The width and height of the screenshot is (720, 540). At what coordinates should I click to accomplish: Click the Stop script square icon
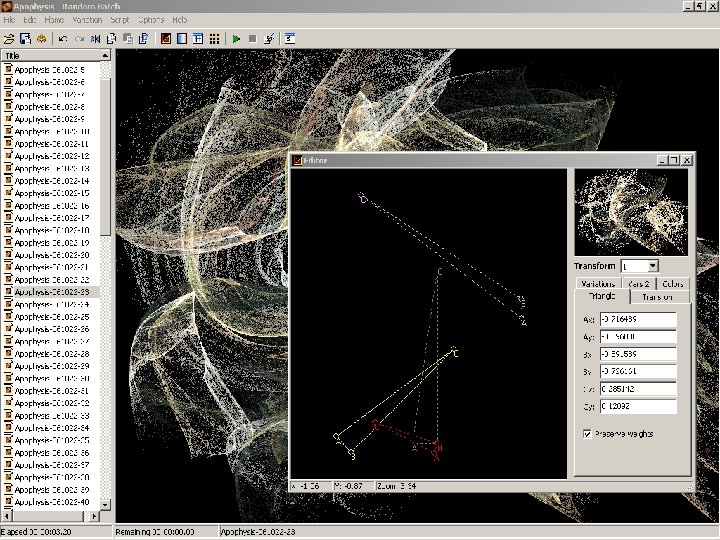coord(252,39)
